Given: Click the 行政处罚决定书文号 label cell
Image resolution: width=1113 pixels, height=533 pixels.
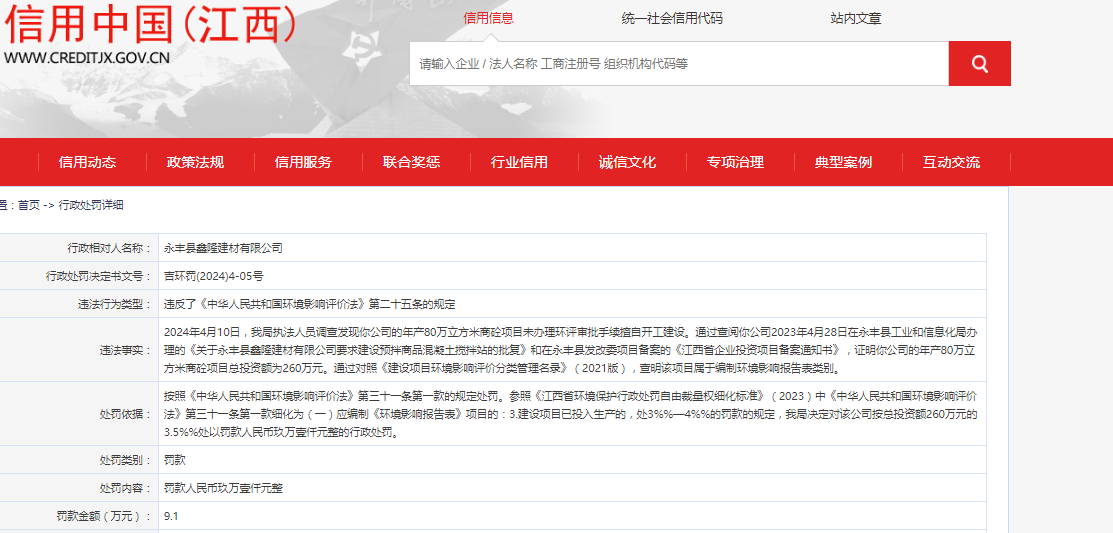Looking at the screenshot, I should click(77, 276).
